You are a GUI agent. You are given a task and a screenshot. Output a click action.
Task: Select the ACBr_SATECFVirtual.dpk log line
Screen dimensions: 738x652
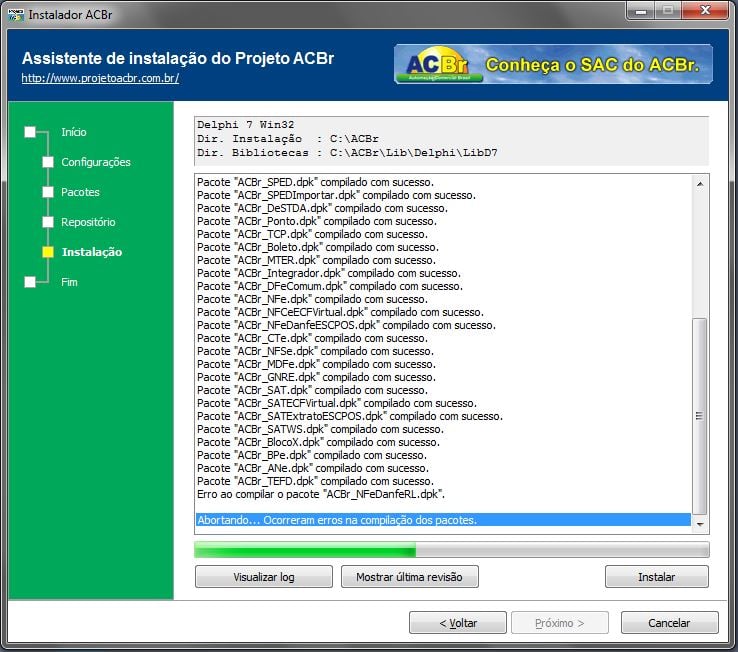coord(337,403)
